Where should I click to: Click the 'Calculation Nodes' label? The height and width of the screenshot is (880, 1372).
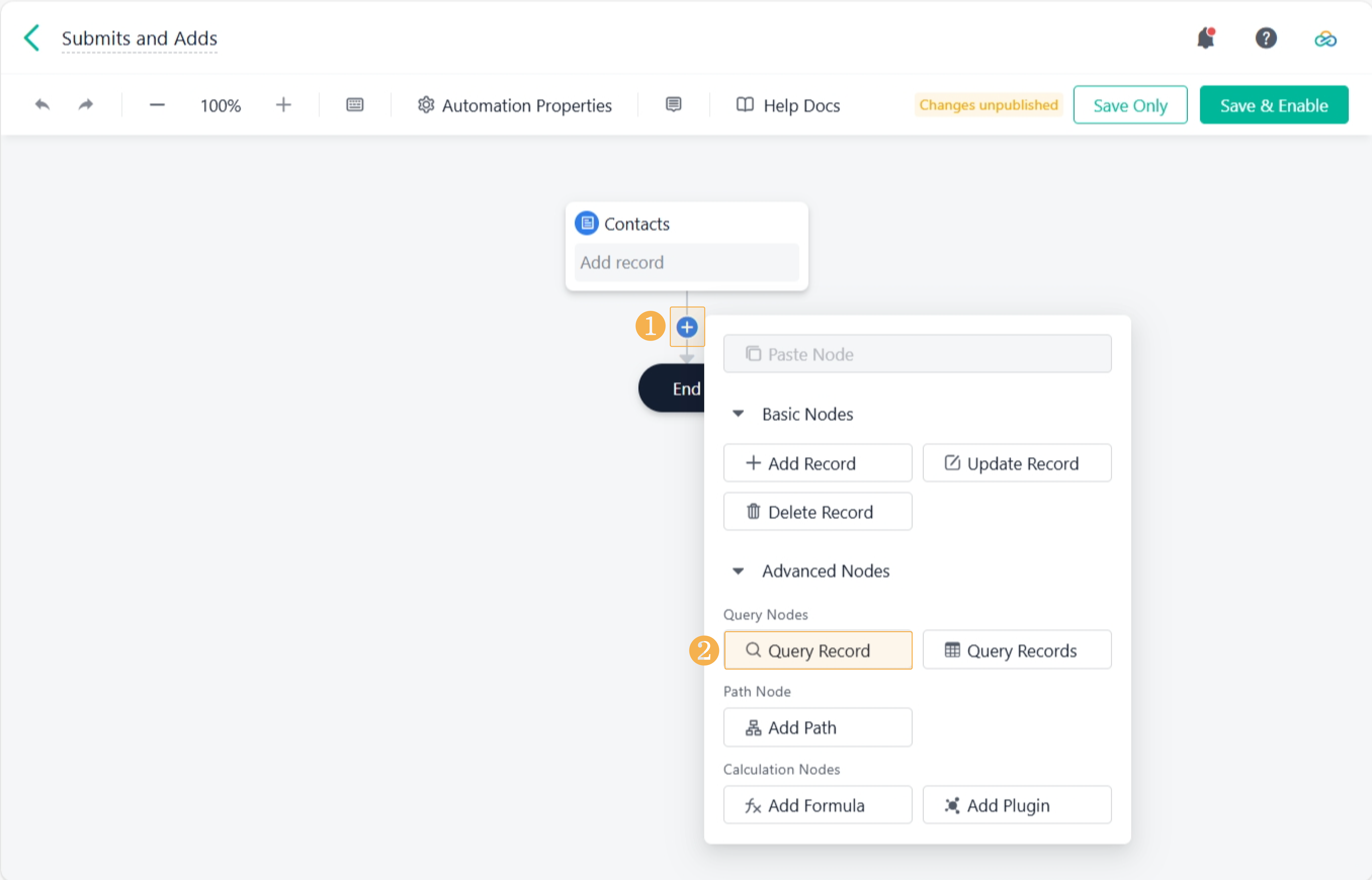[x=782, y=769]
